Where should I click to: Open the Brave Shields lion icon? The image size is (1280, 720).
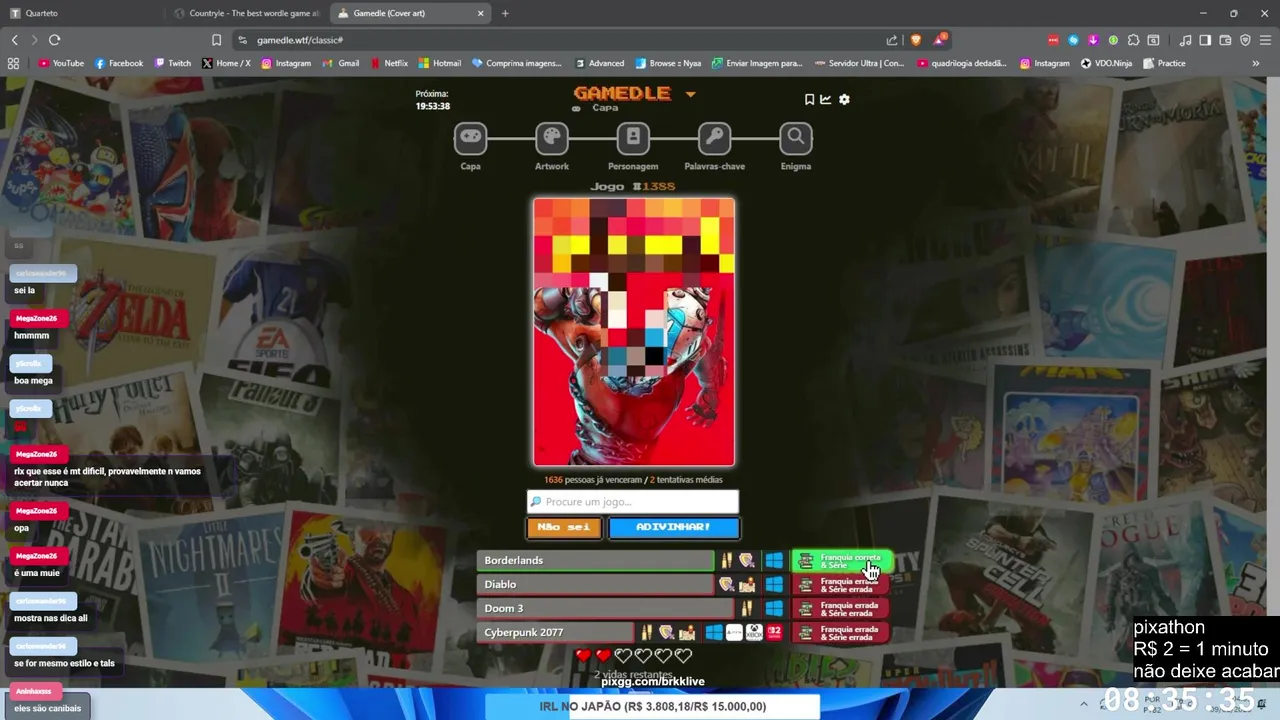coord(915,40)
